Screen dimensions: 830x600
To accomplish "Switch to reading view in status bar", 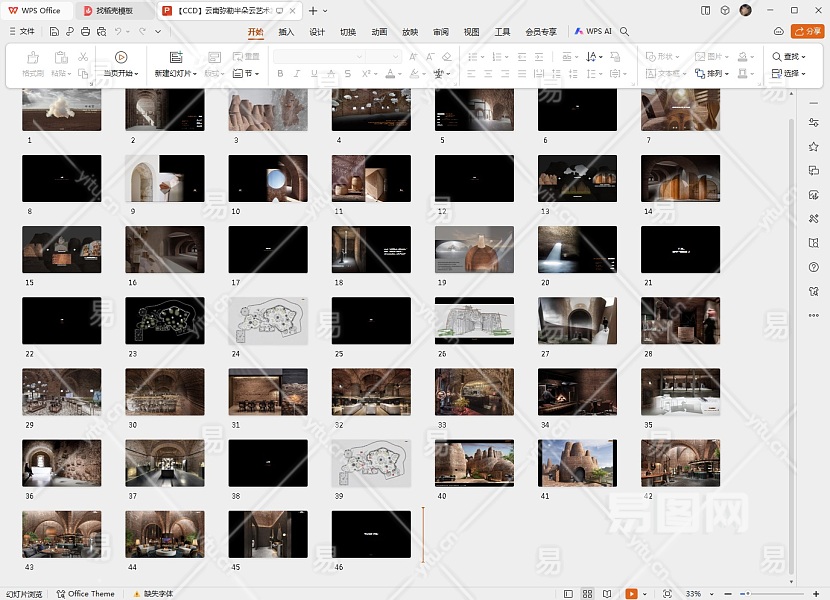I will point(607,594).
